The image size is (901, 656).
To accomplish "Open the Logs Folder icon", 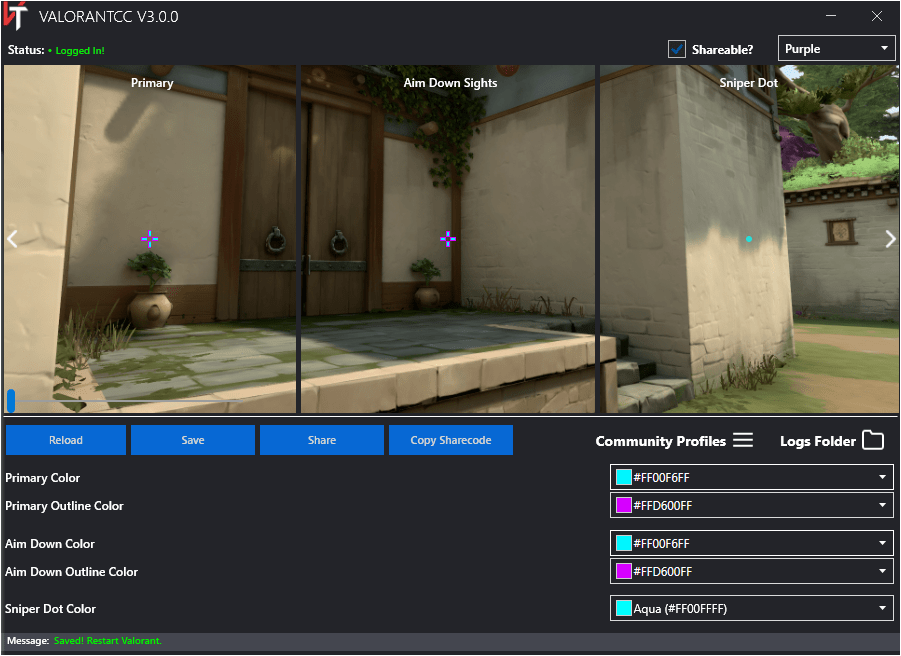I will [873, 440].
